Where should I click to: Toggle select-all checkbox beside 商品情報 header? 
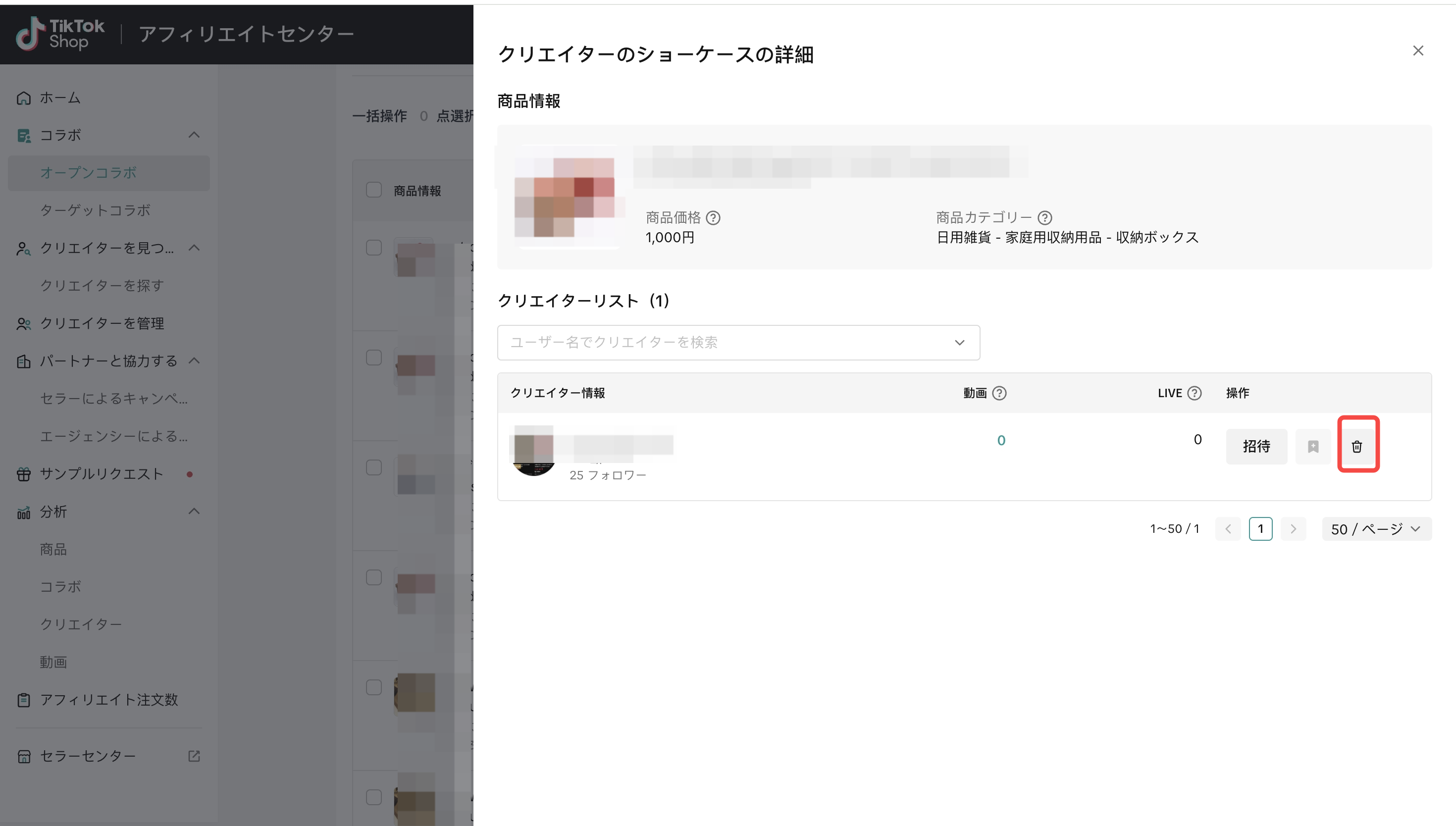pos(374,190)
